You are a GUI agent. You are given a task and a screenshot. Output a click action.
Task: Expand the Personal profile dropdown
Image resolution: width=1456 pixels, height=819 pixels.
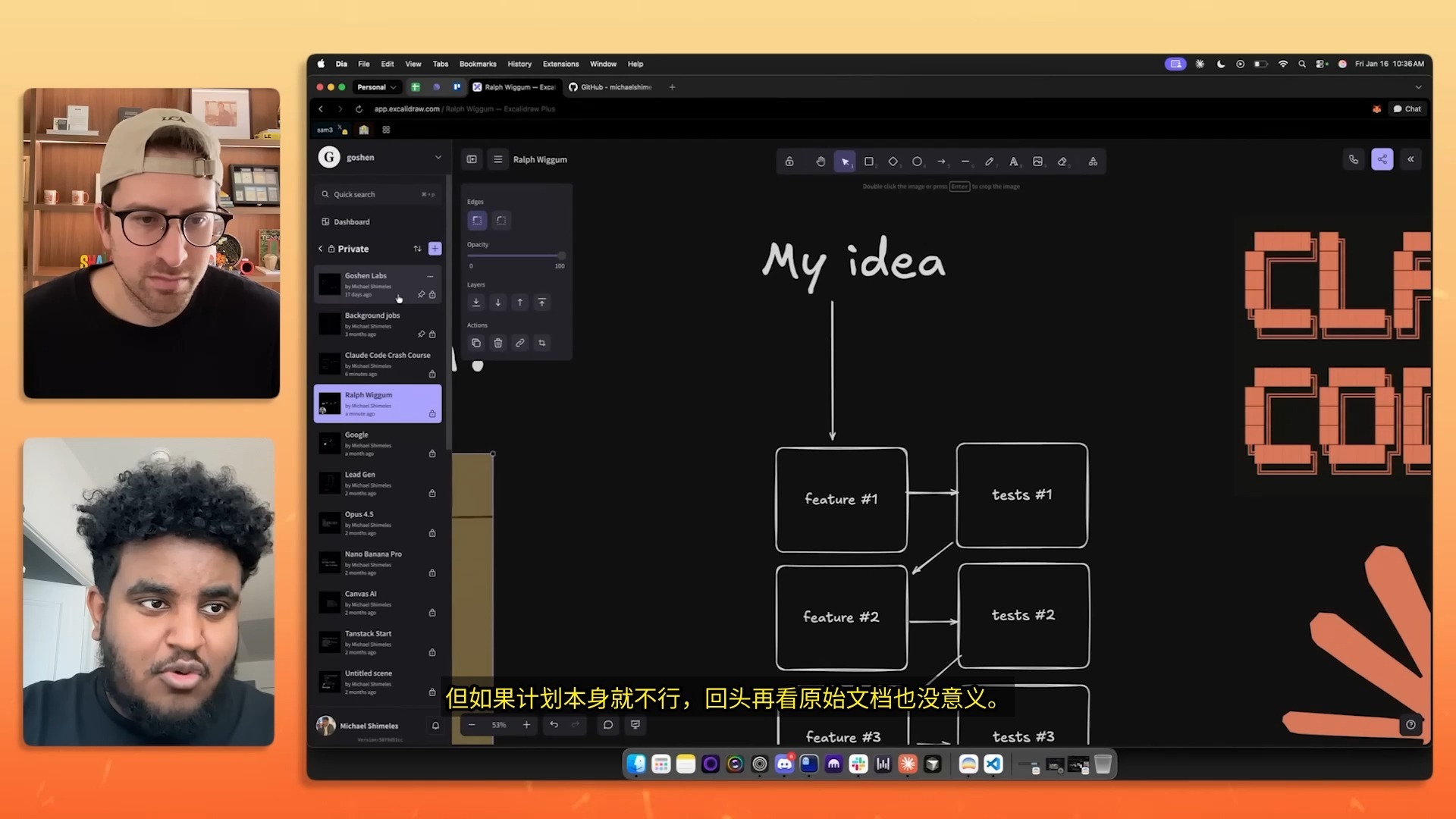377,87
